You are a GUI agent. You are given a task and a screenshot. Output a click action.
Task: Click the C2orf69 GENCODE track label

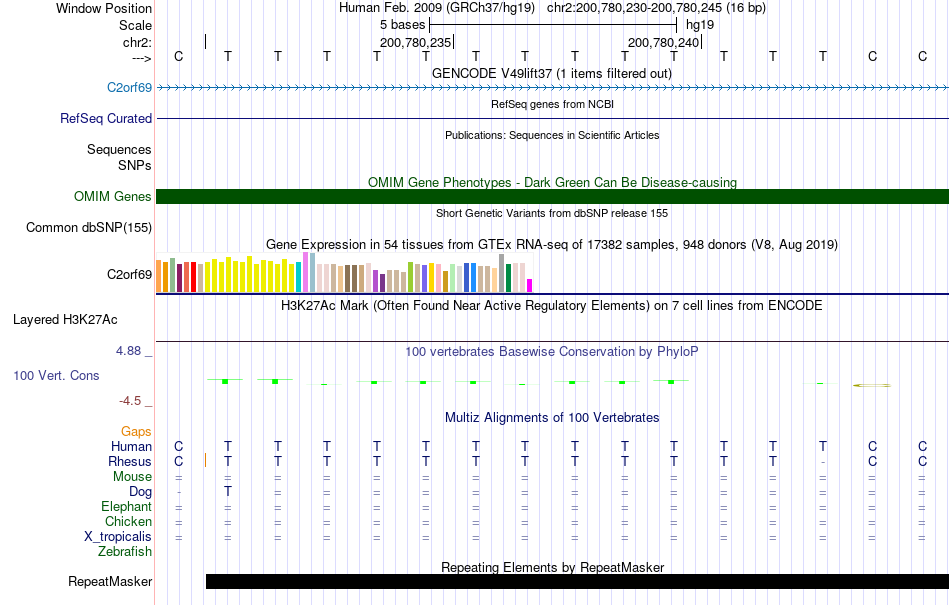click(x=129, y=88)
